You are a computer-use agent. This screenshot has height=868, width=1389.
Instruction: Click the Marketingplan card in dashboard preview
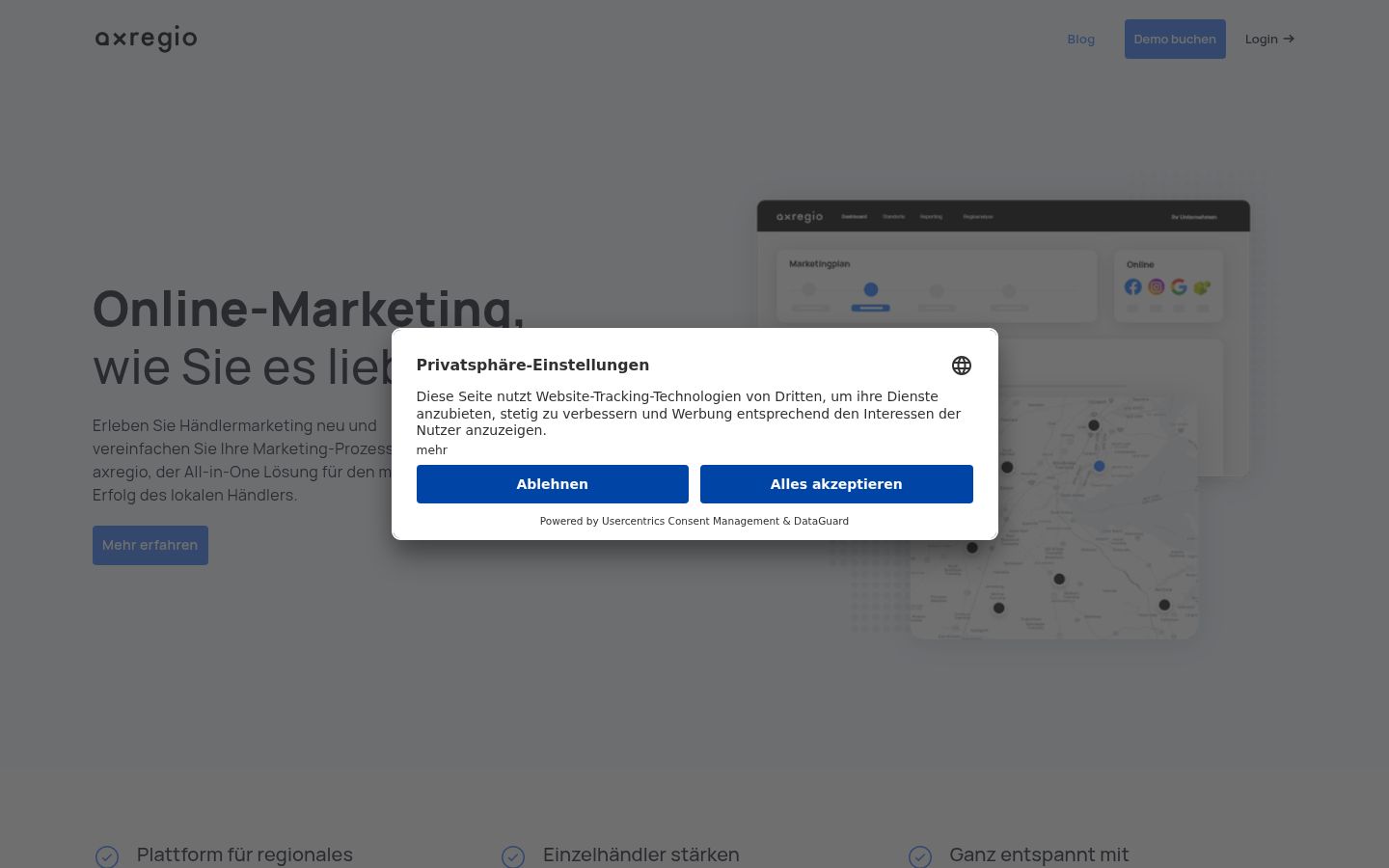click(937, 286)
